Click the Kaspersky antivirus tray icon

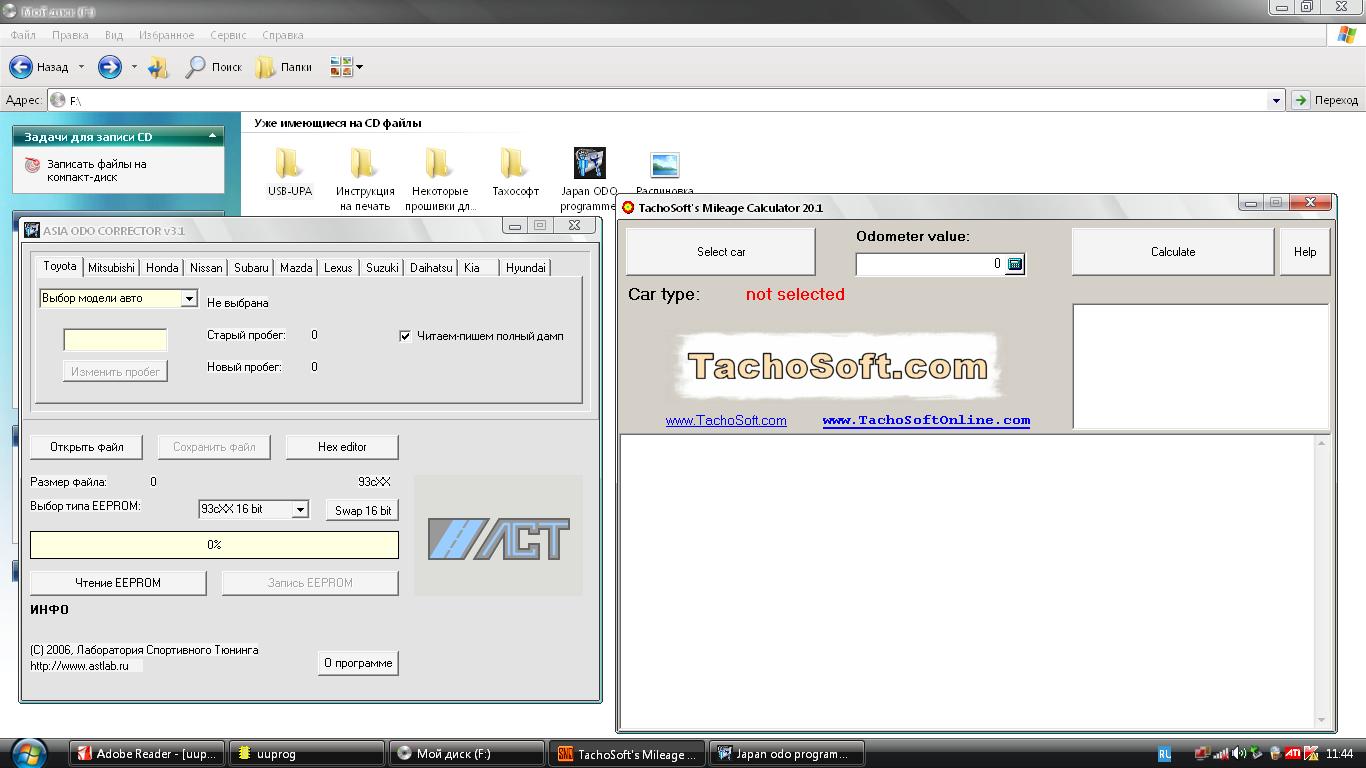tap(1311, 753)
